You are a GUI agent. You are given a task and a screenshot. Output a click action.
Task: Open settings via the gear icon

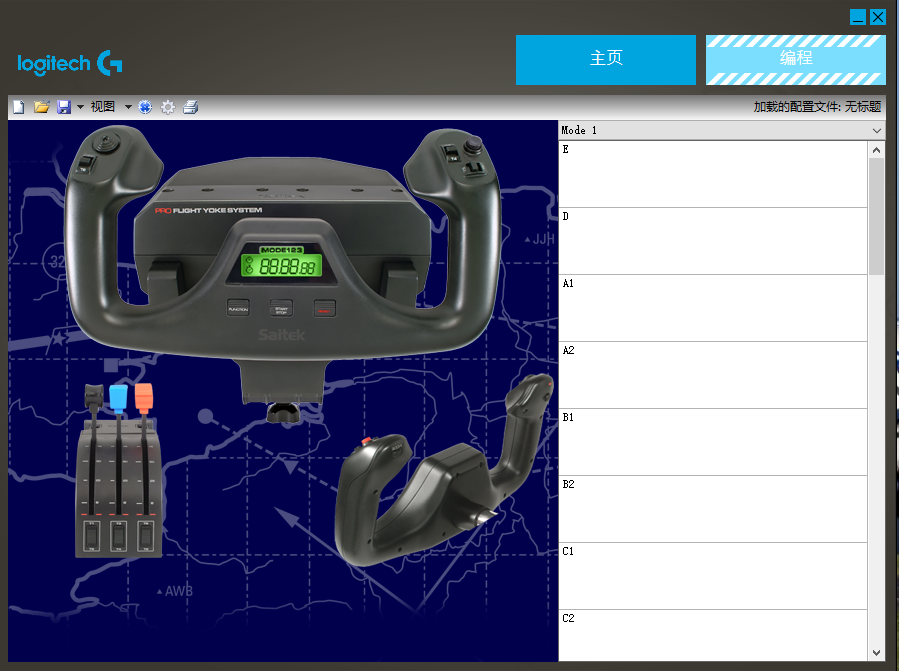pos(167,106)
